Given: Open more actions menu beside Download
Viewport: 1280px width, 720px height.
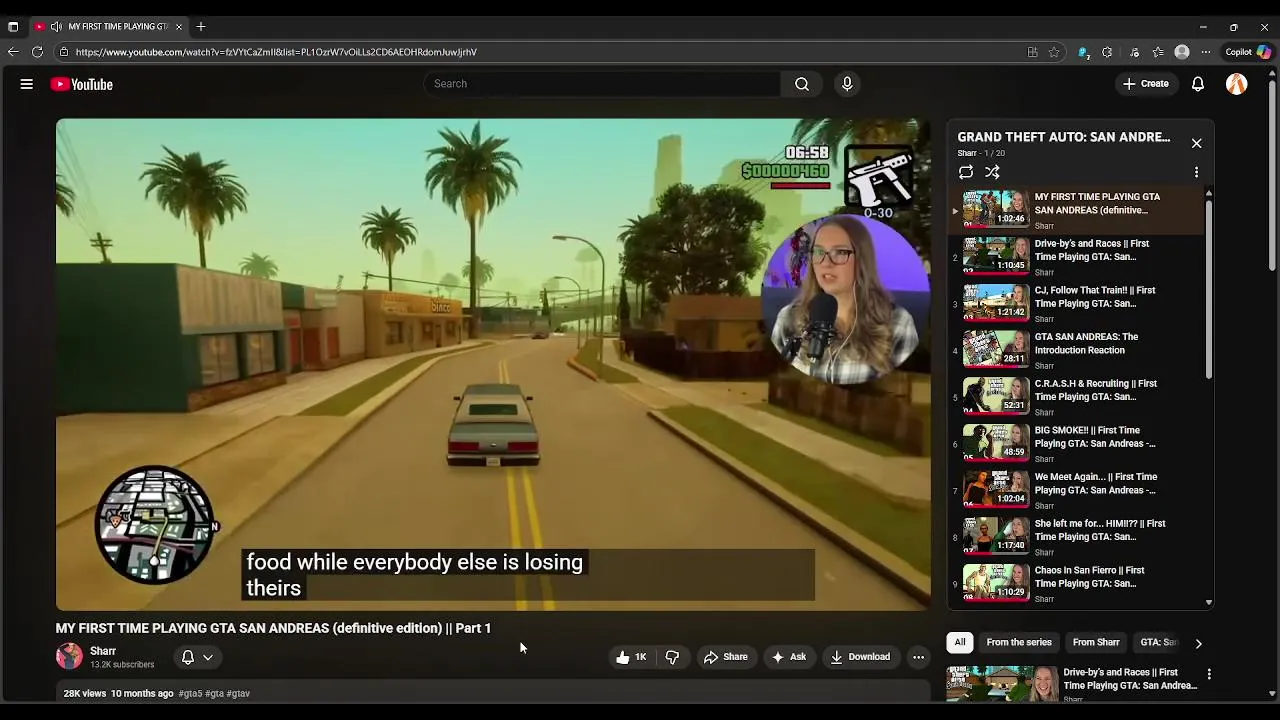Looking at the screenshot, I should point(918,657).
